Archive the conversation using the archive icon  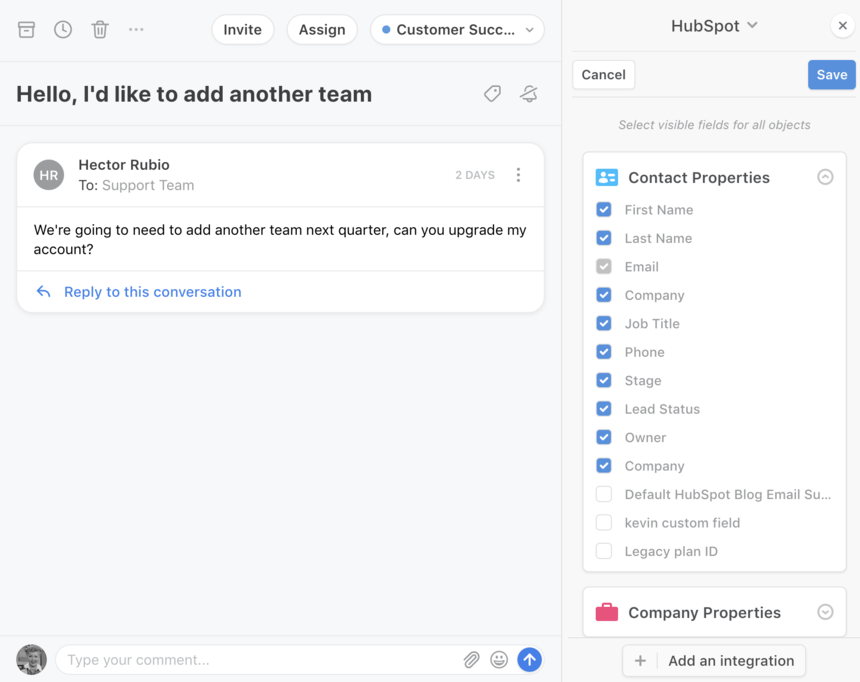26,30
